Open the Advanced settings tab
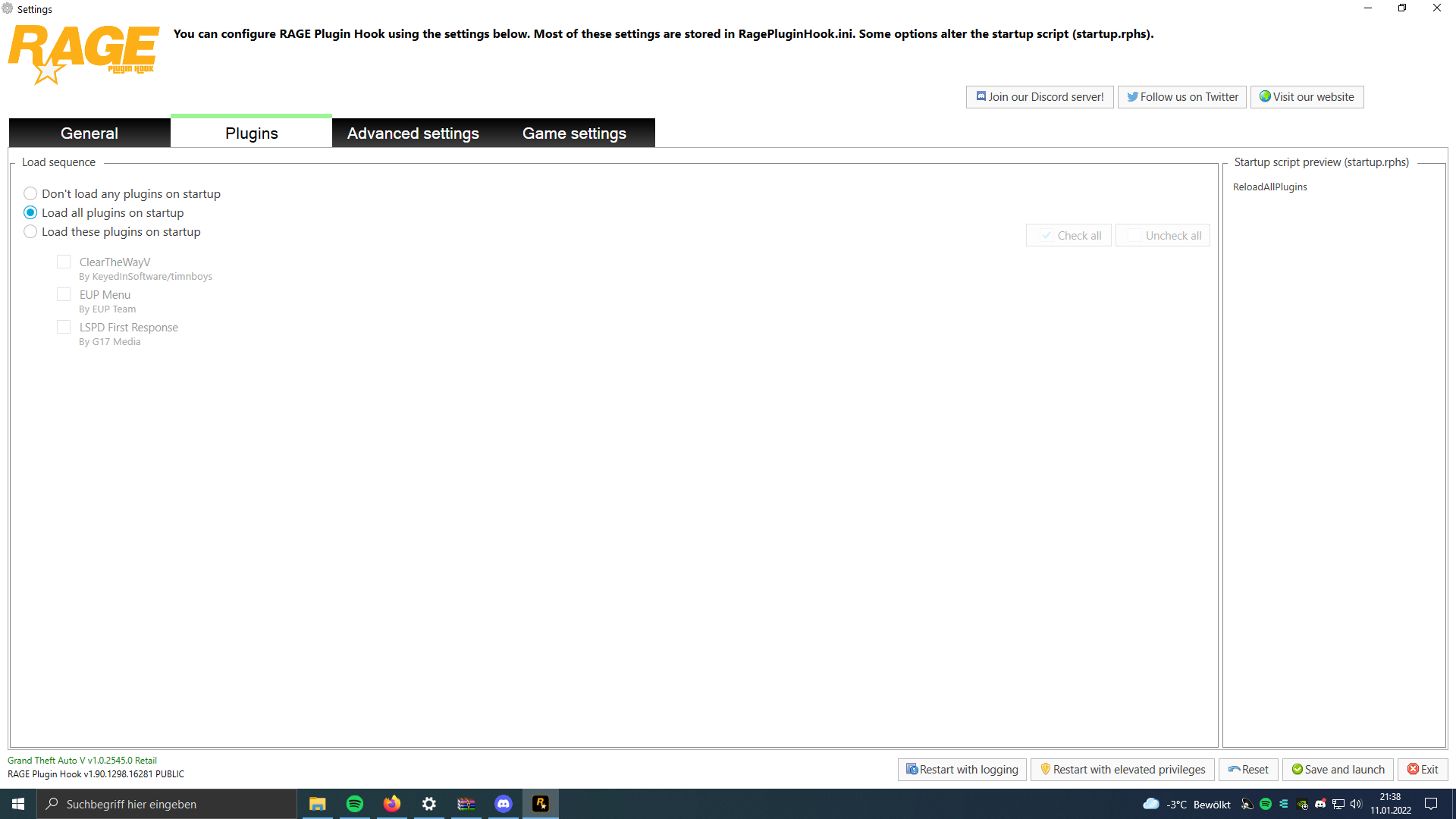 point(413,133)
